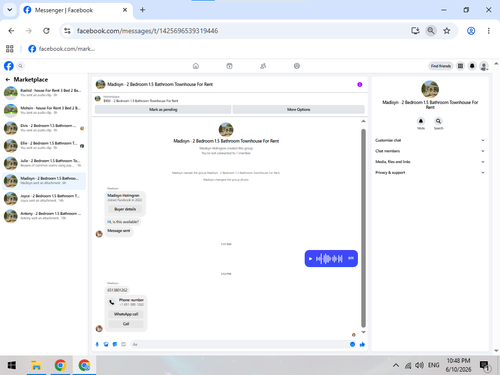This screenshot has width=500, height=375.
Task: Send a thumbs-up like
Action: (x=362, y=344)
